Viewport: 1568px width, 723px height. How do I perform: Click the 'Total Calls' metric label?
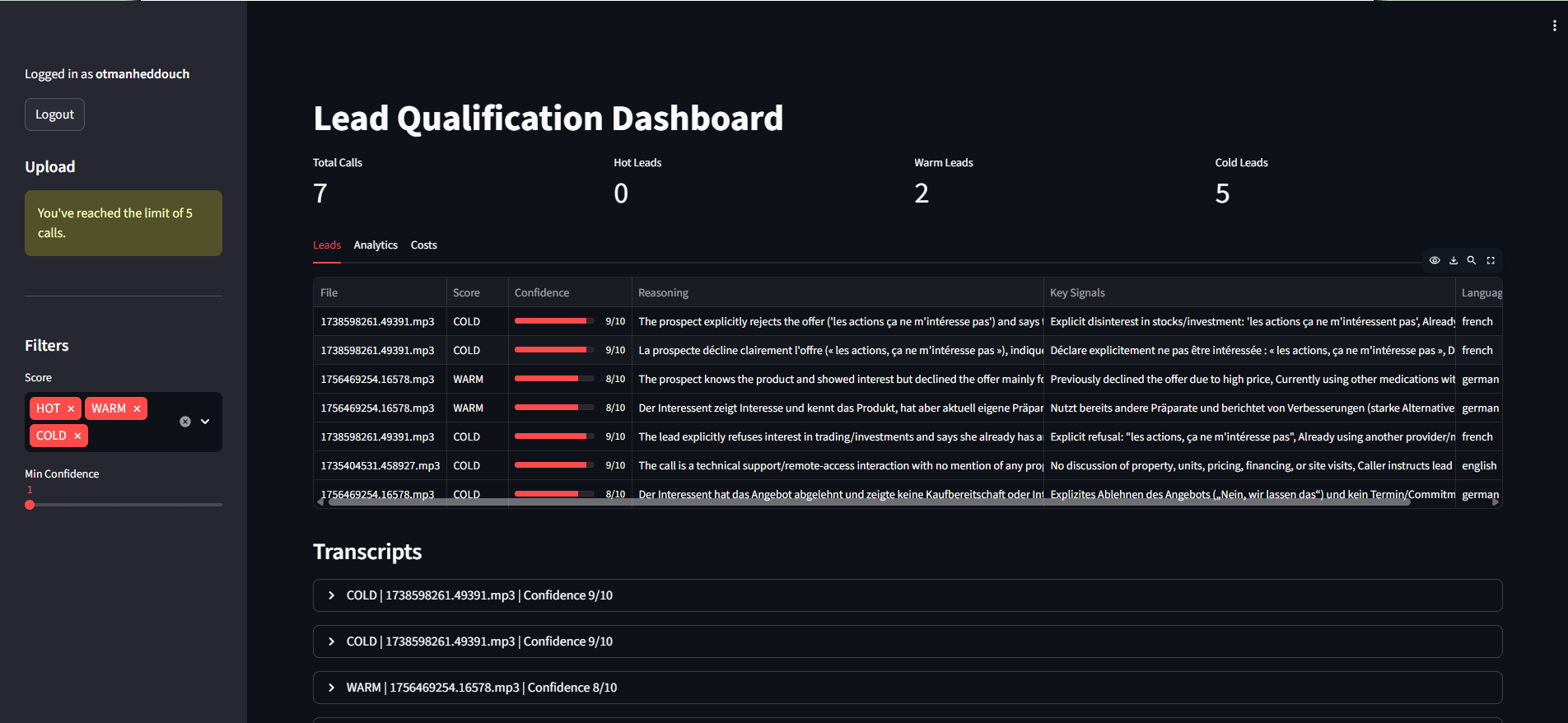pos(338,163)
